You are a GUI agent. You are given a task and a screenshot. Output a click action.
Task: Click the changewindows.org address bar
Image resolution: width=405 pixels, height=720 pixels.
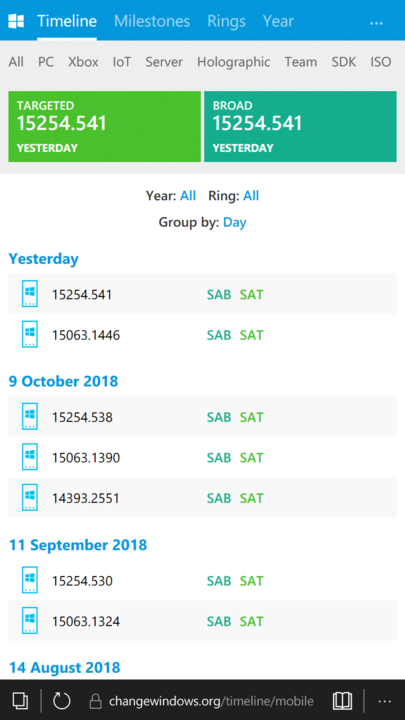(x=202, y=701)
